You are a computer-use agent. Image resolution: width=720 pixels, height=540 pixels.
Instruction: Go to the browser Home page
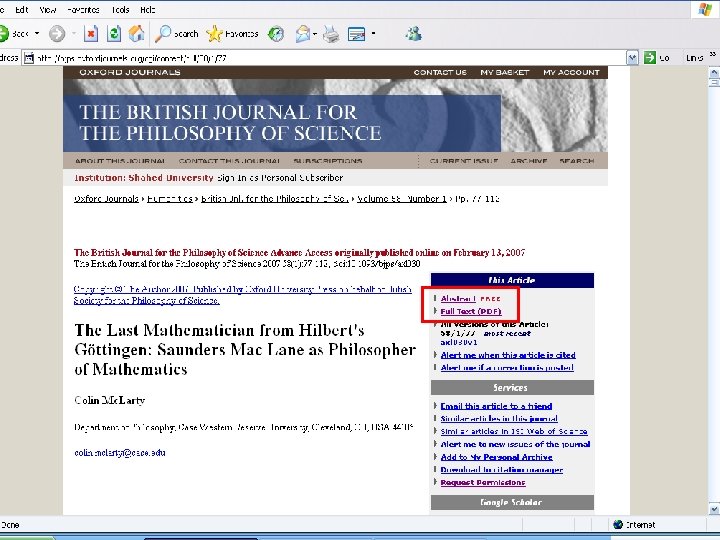click(x=136, y=34)
